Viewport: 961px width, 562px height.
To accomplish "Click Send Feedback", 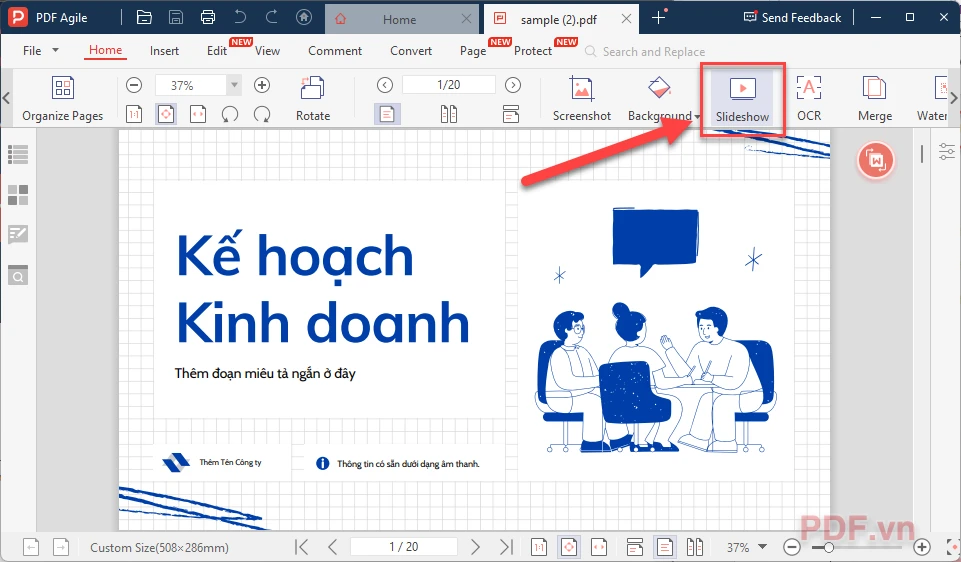I will click(792, 18).
